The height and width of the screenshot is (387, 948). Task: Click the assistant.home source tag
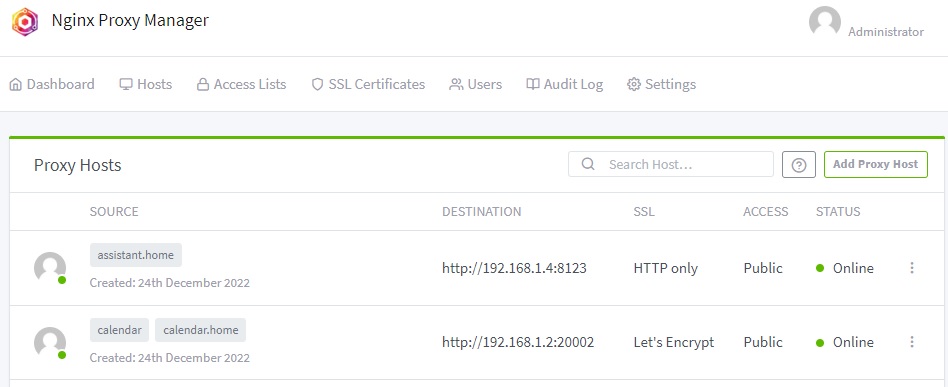(136, 255)
